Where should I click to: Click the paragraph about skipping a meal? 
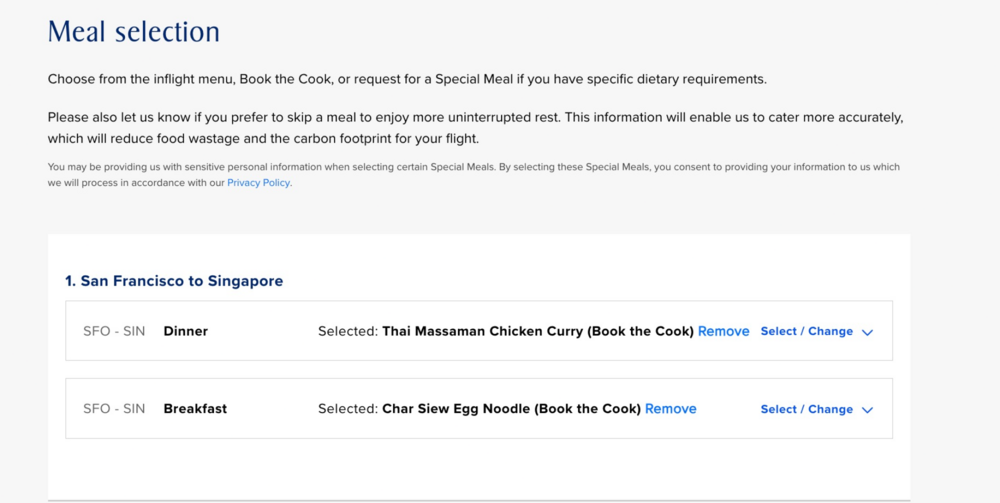click(x=475, y=128)
